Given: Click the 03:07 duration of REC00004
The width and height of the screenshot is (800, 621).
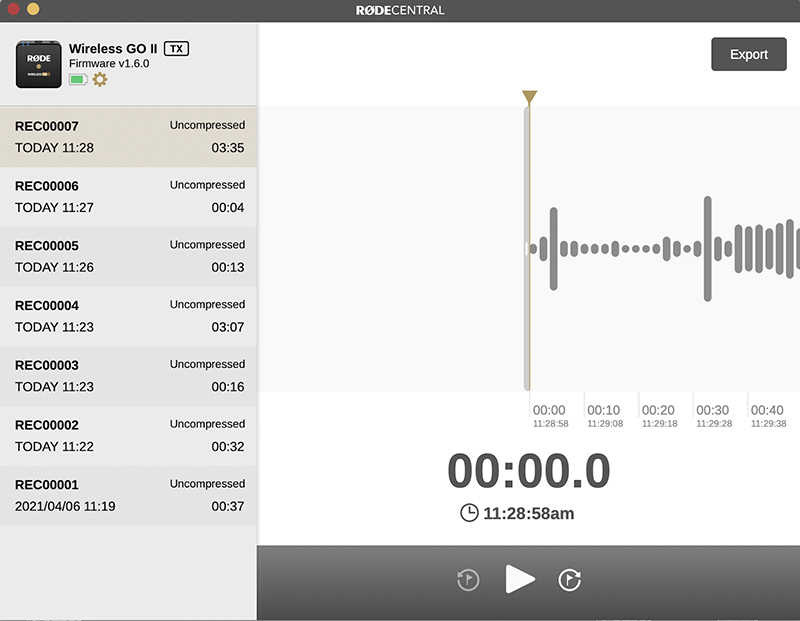Looking at the screenshot, I should click(x=228, y=327).
